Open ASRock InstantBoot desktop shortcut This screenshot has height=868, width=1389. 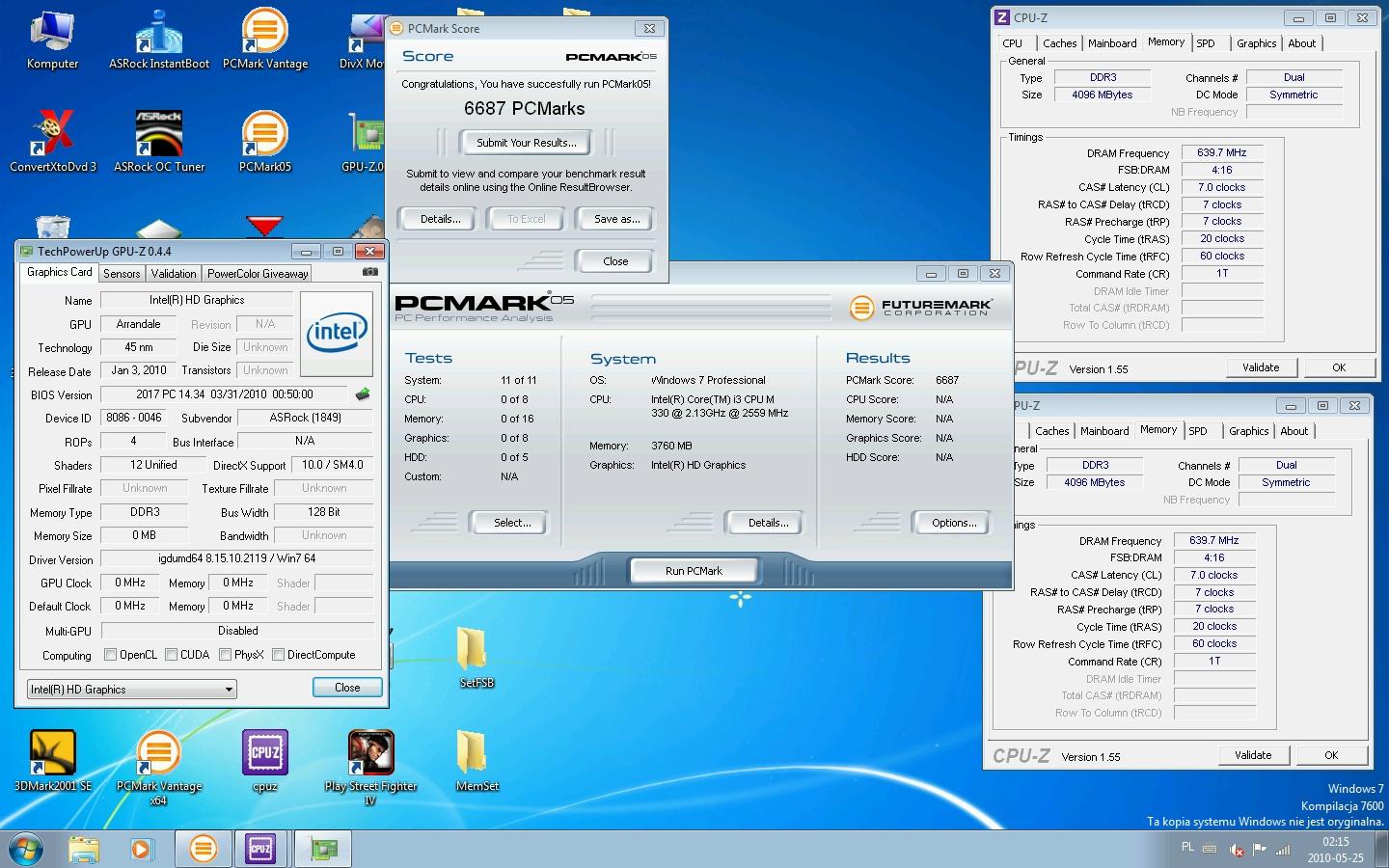pyautogui.click(x=159, y=41)
